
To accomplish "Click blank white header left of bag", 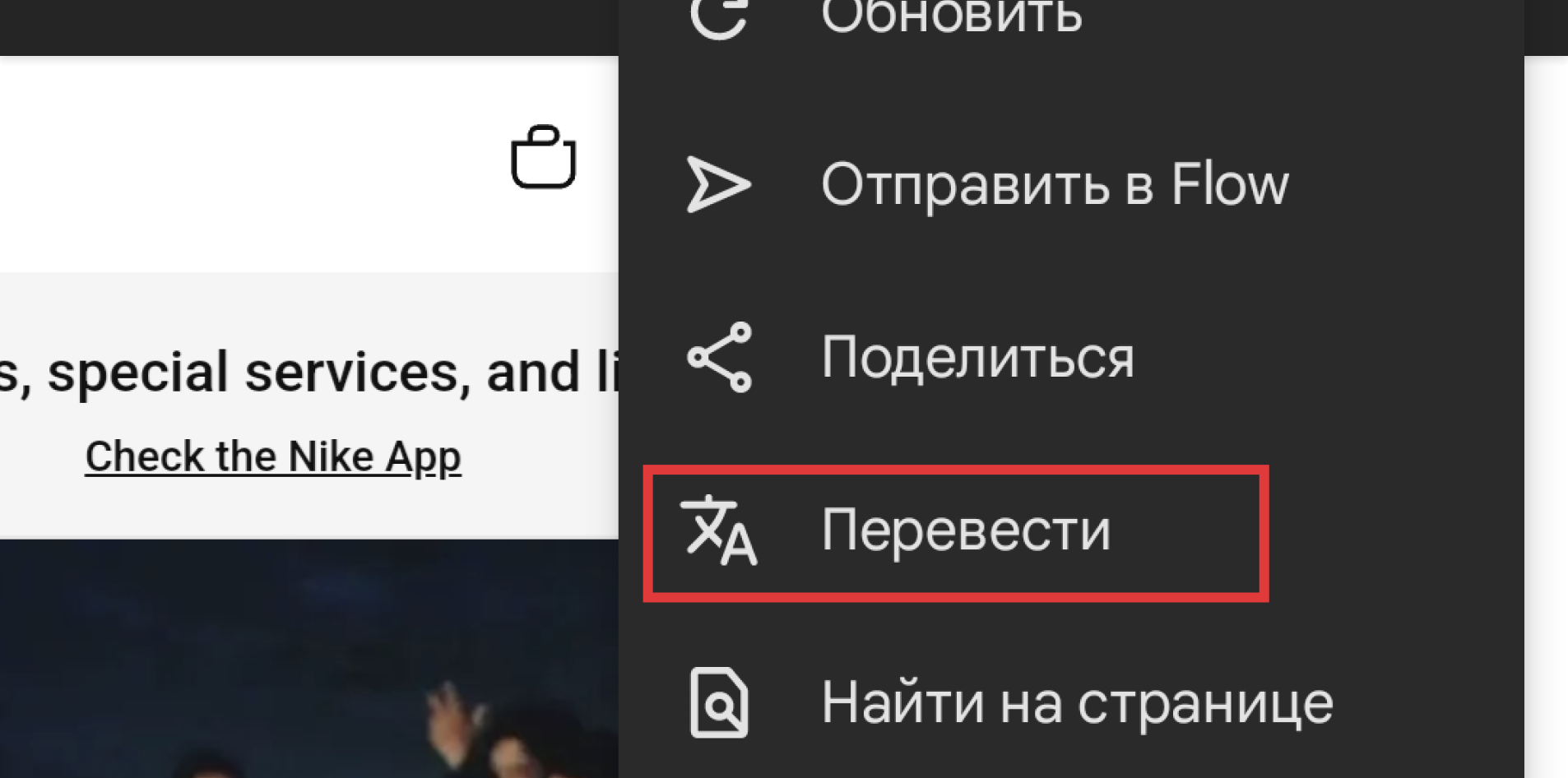I will click(x=247, y=164).
